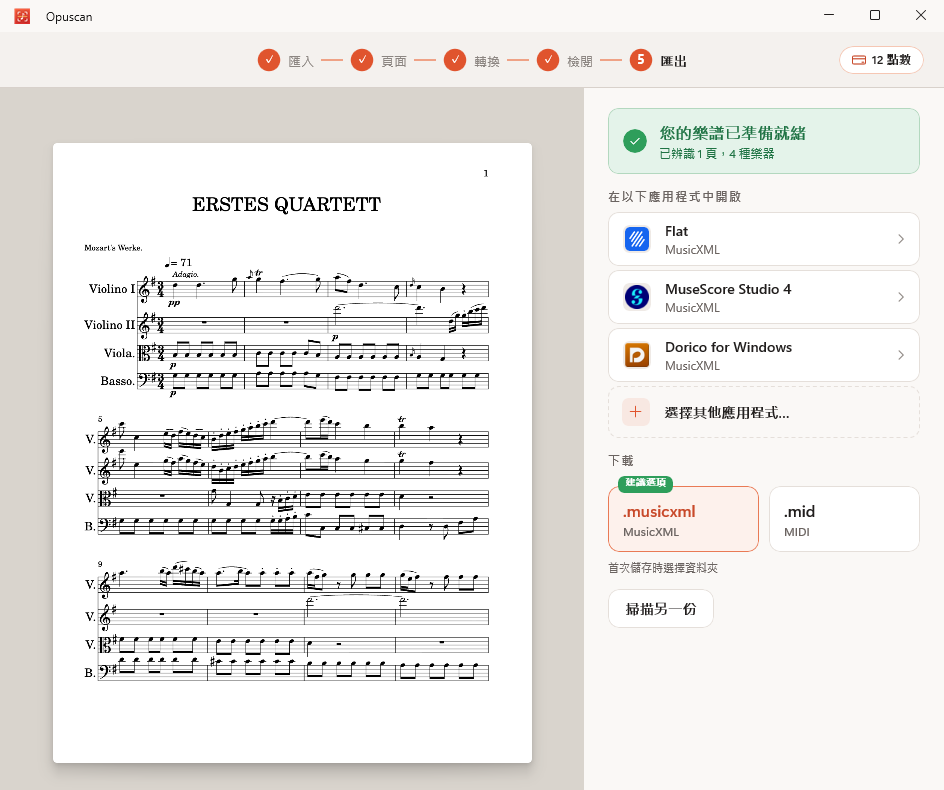Expand the Flat MusicXML chevron

[901, 239]
